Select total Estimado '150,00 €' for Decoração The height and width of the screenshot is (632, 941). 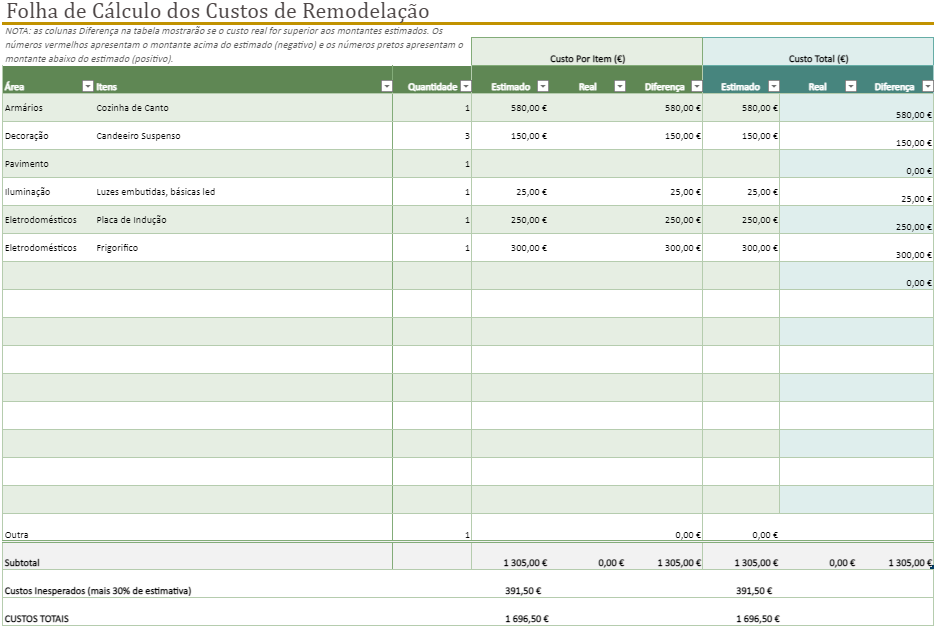click(760, 136)
